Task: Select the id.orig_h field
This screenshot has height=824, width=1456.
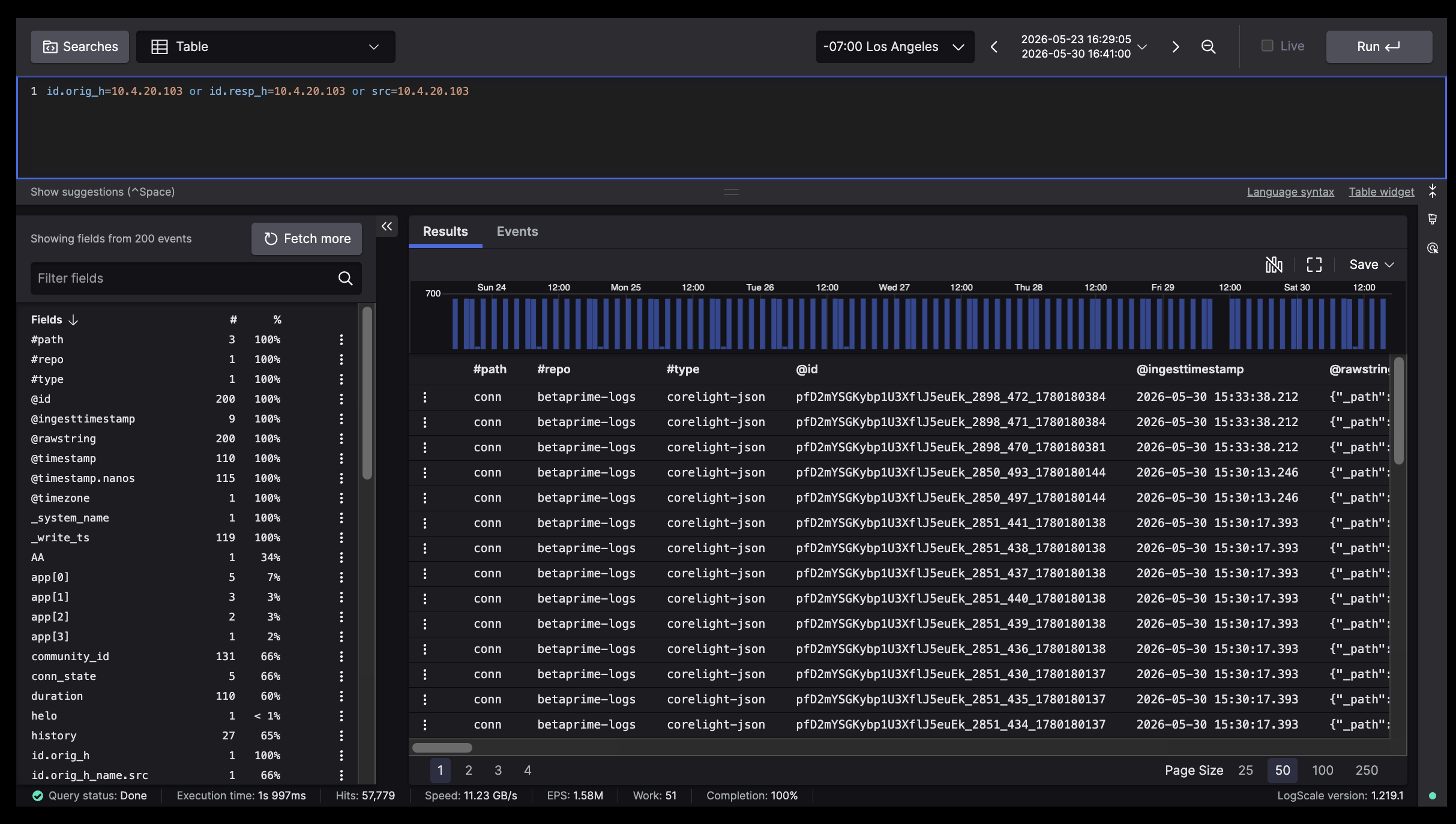Action: (60, 756)
